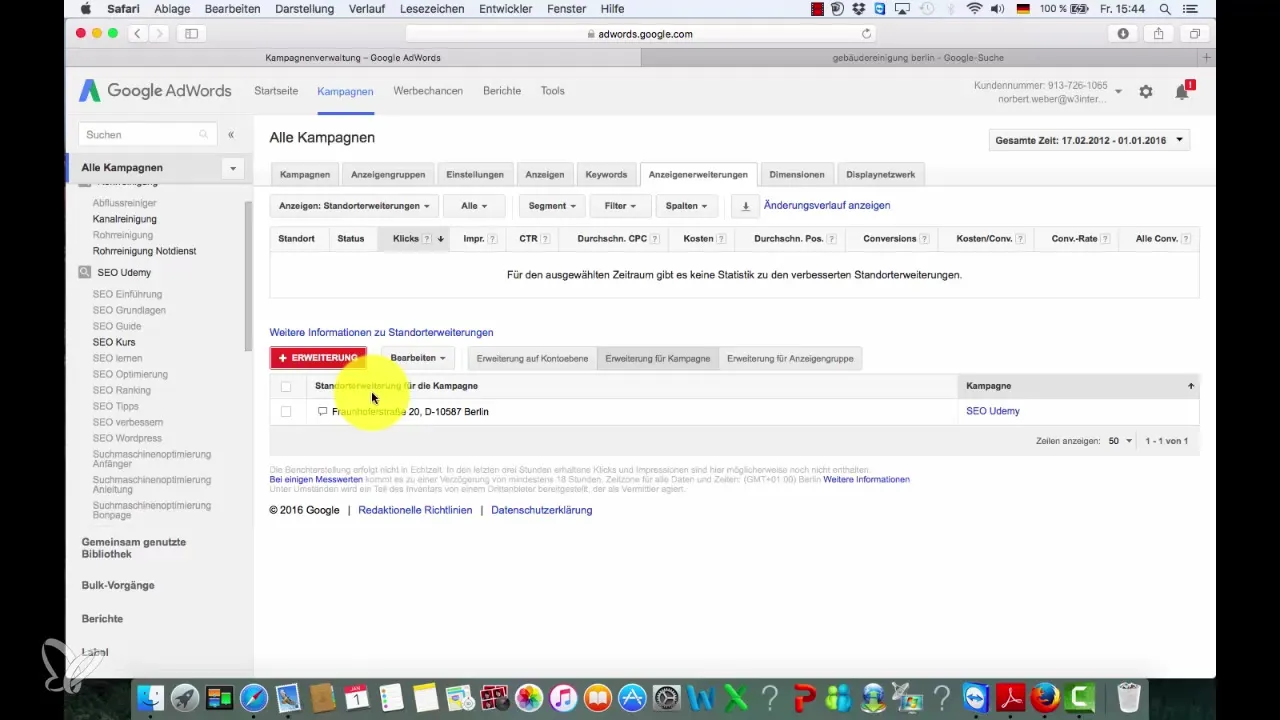Click the Safari downloads icon

pos(1123,33)
